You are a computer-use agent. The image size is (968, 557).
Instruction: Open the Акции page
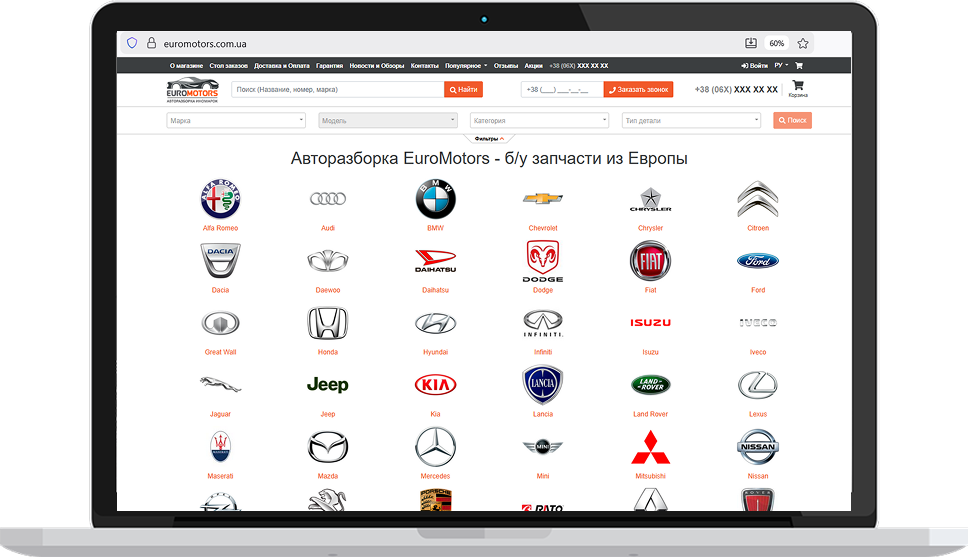(533, 65)
